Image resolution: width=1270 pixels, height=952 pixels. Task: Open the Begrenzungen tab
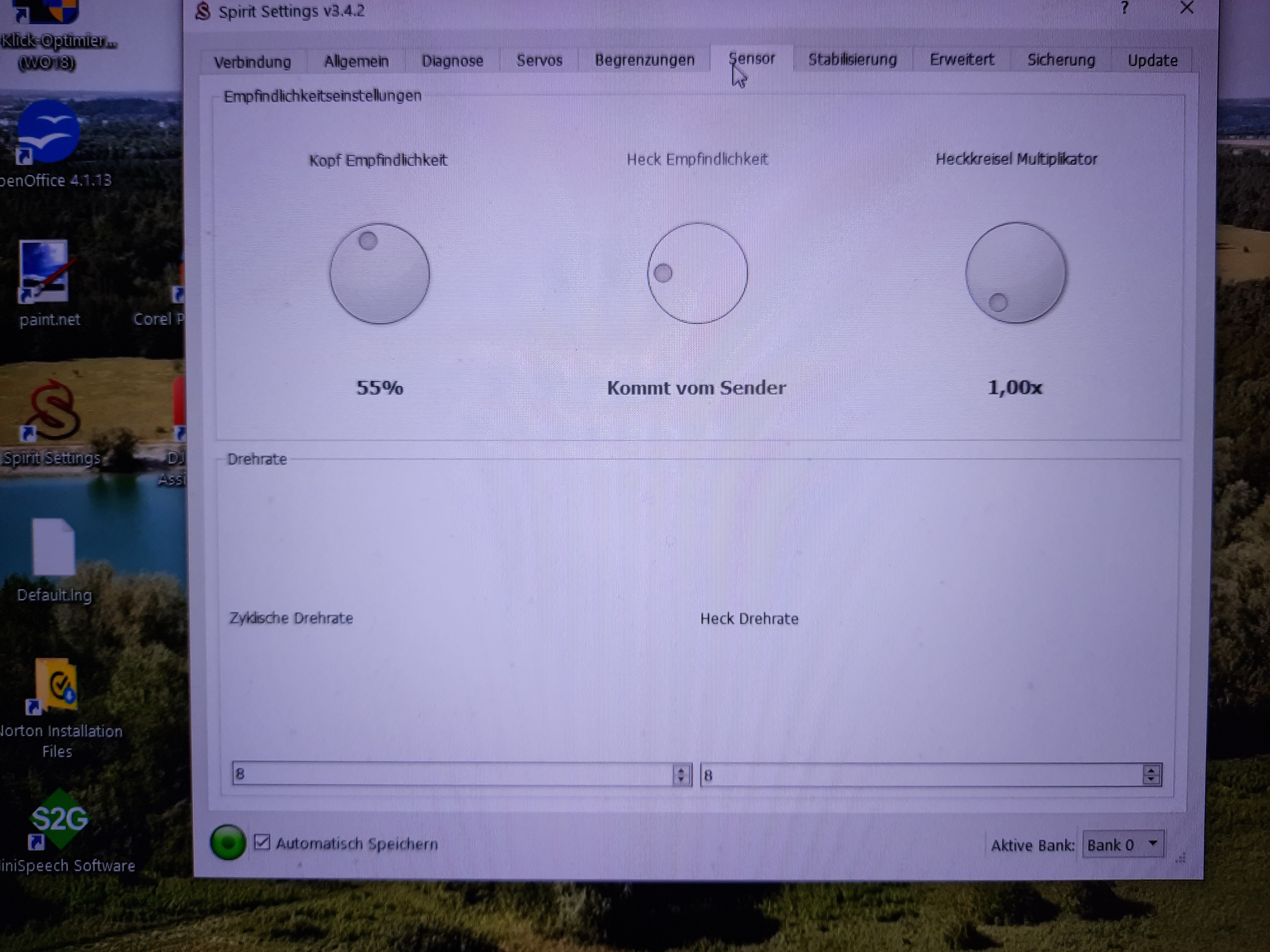pos(644,60)
